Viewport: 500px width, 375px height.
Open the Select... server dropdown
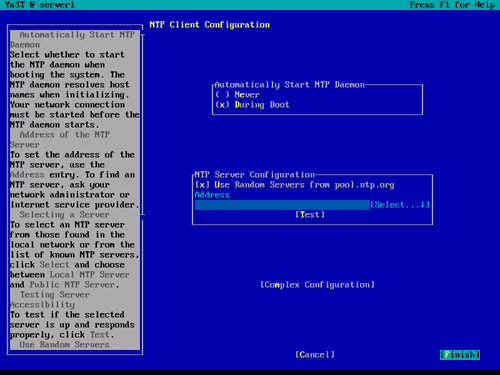[400, 205]
